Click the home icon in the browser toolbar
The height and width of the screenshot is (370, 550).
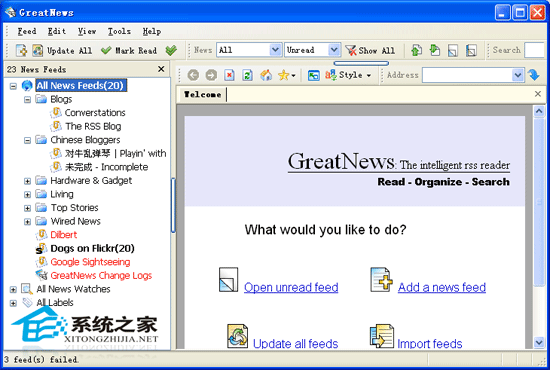coord(266,75)
